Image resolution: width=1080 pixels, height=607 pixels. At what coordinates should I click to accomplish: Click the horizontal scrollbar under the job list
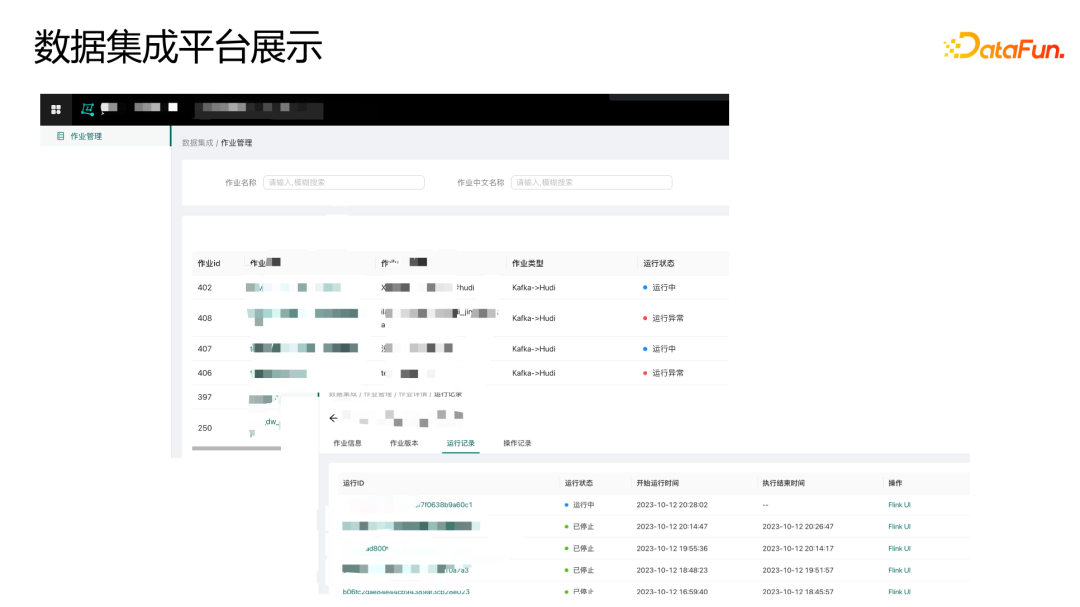(x=236, y=449)
